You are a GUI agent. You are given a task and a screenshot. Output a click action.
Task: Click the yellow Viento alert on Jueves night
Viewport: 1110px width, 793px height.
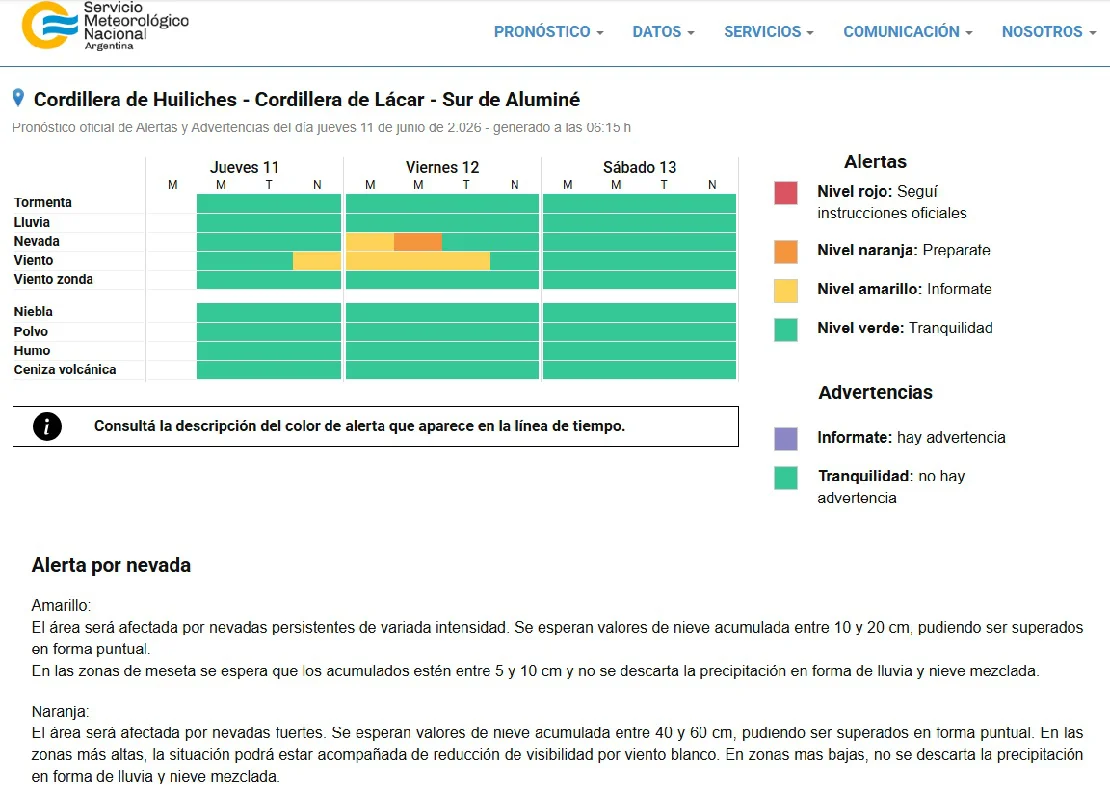pos(317,261)
